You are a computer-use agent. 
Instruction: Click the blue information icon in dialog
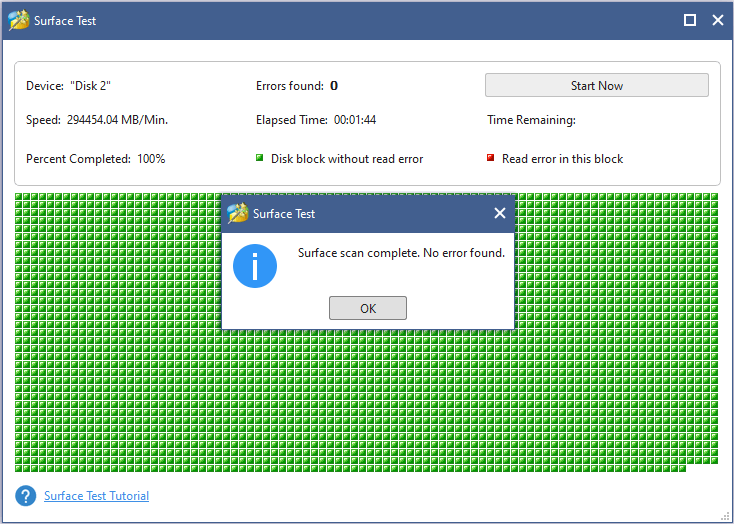point(255,267)
